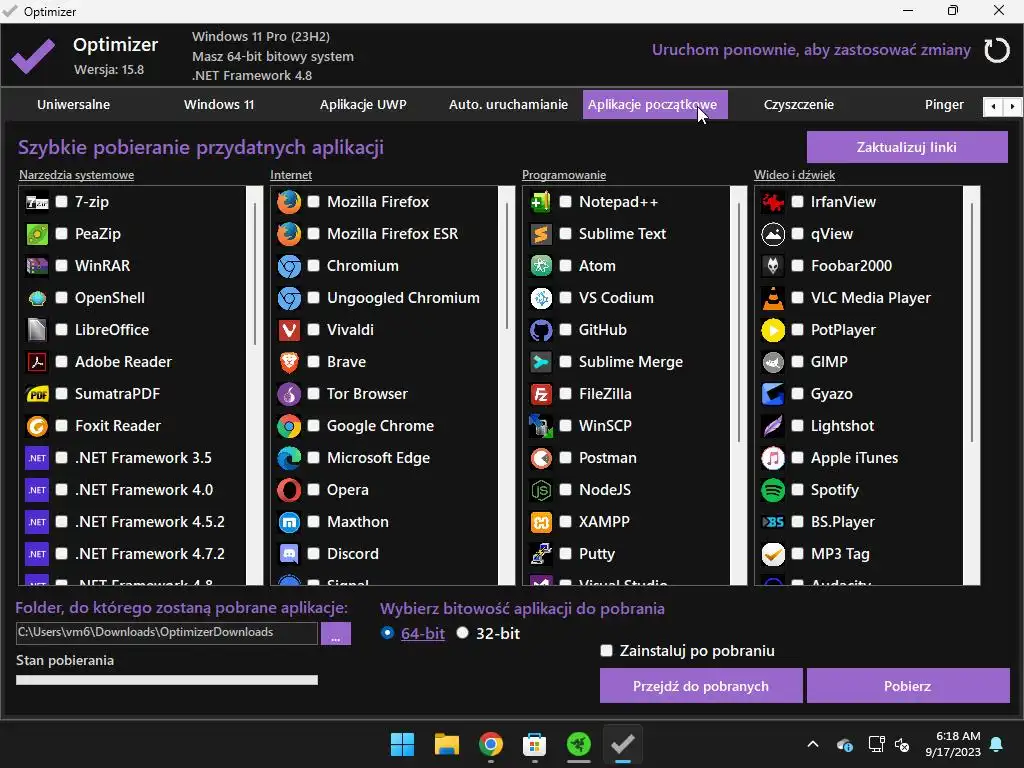This screenshot has width=1024, height=768.
Task: Click the Postman icon
Action: 541,458
